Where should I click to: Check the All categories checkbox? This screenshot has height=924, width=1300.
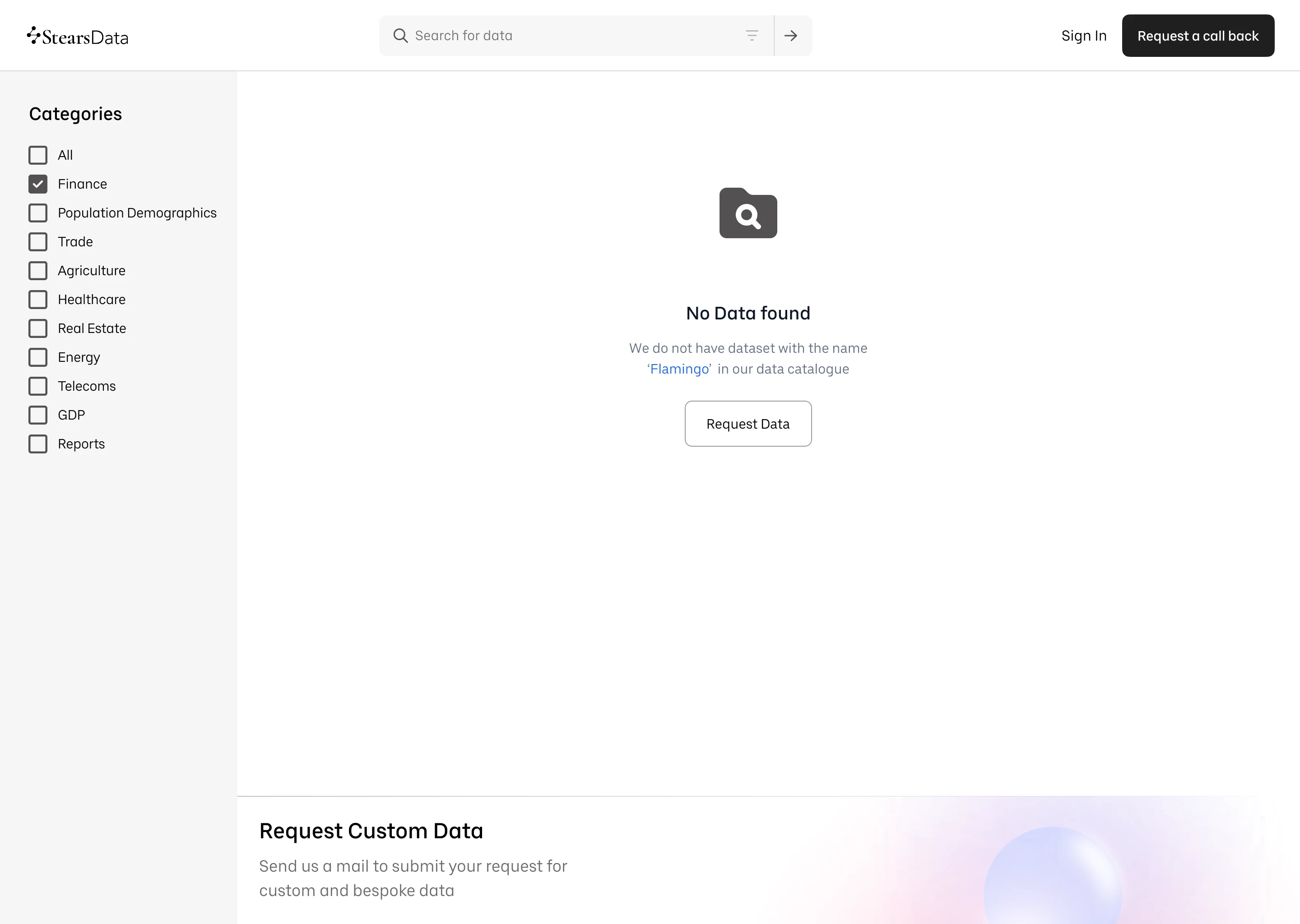(38, 155)
